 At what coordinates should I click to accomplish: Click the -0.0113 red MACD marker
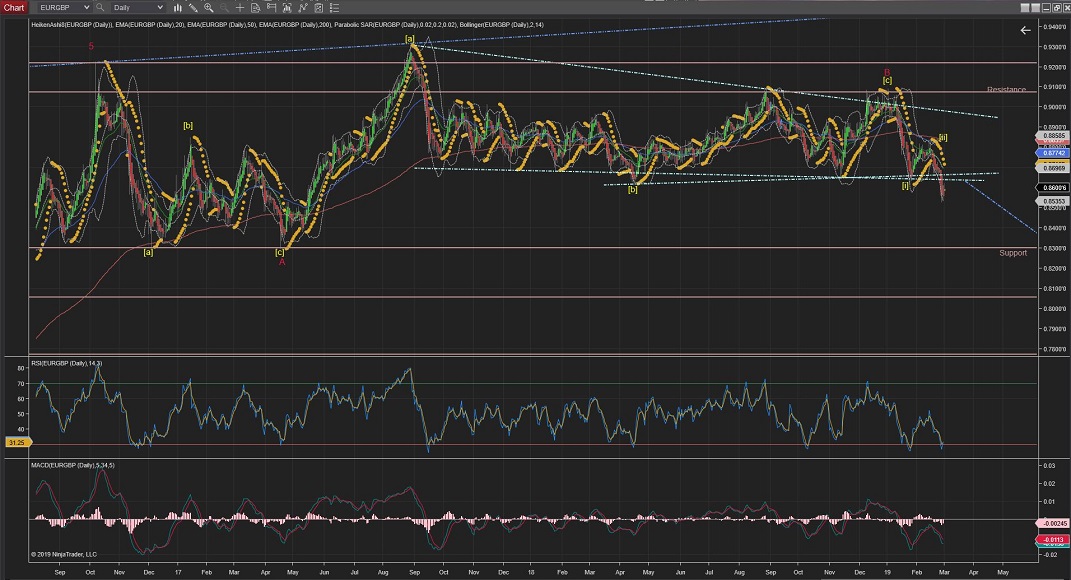click(1055, 540)
